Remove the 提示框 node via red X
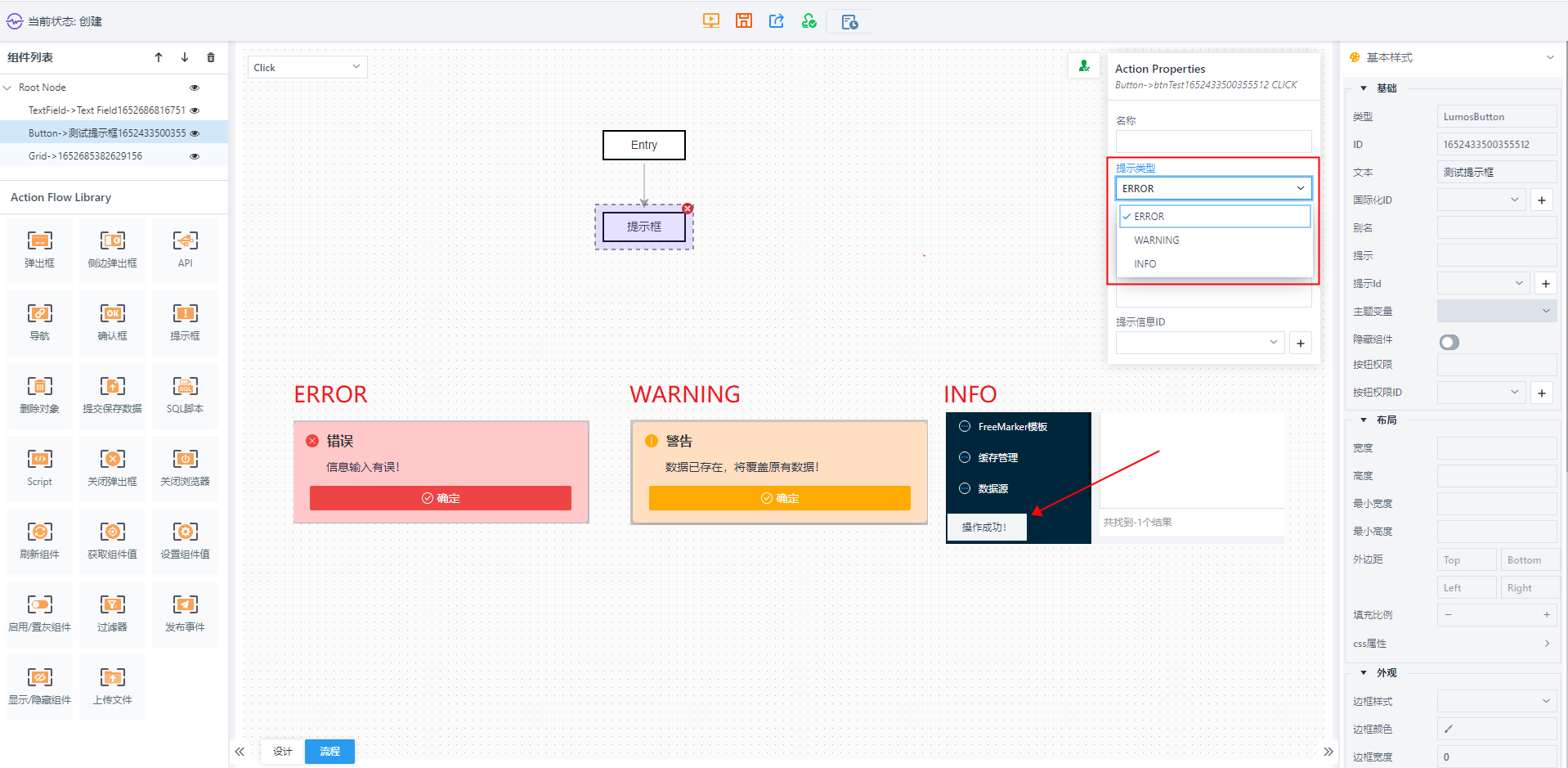The height and width of the screenshot is (768, 1568). 688,209
